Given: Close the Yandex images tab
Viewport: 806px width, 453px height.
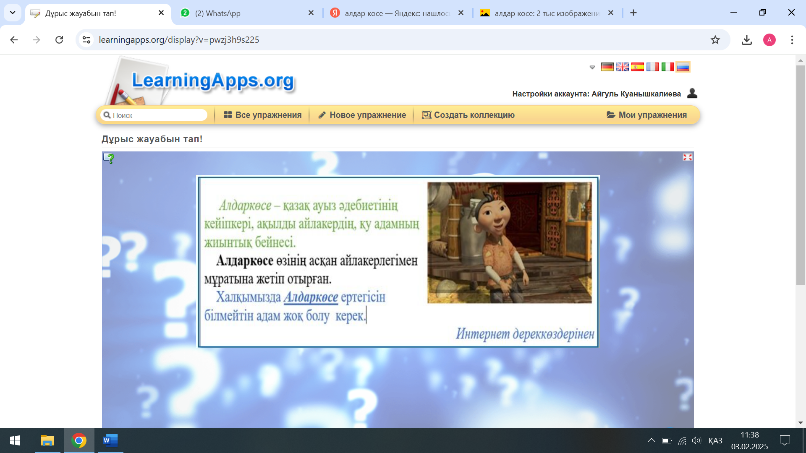Looking at the screenshot, I should click(611, 13).
